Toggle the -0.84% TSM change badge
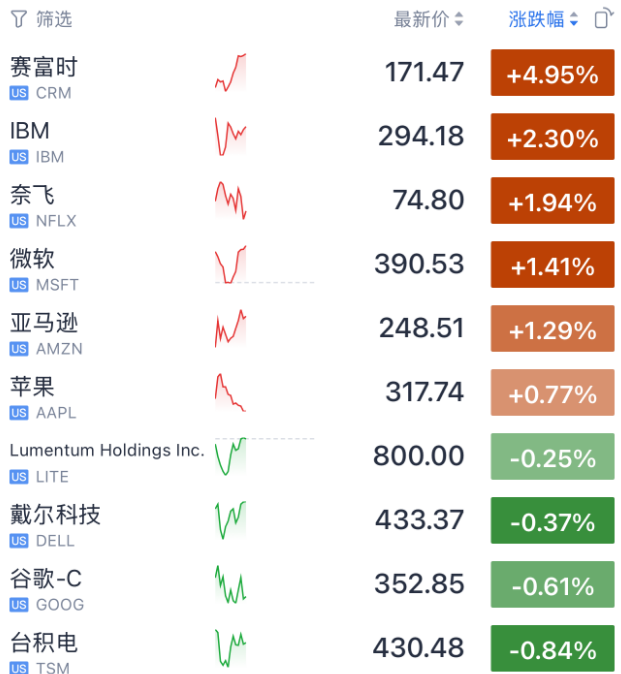The image size is (621, 674). 552,648
